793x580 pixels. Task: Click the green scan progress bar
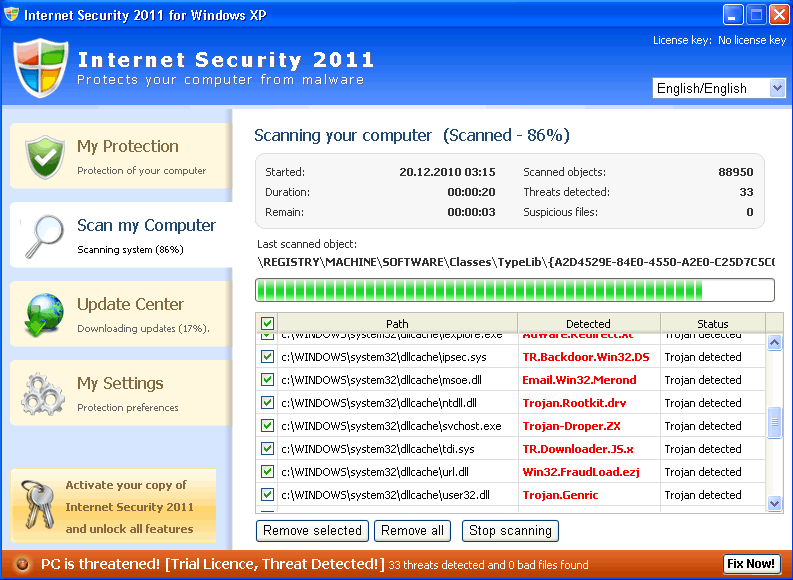[x=514, y=290]
